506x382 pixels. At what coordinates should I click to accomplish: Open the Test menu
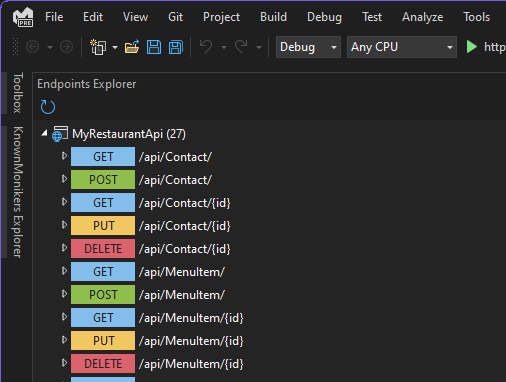(372, 17)
